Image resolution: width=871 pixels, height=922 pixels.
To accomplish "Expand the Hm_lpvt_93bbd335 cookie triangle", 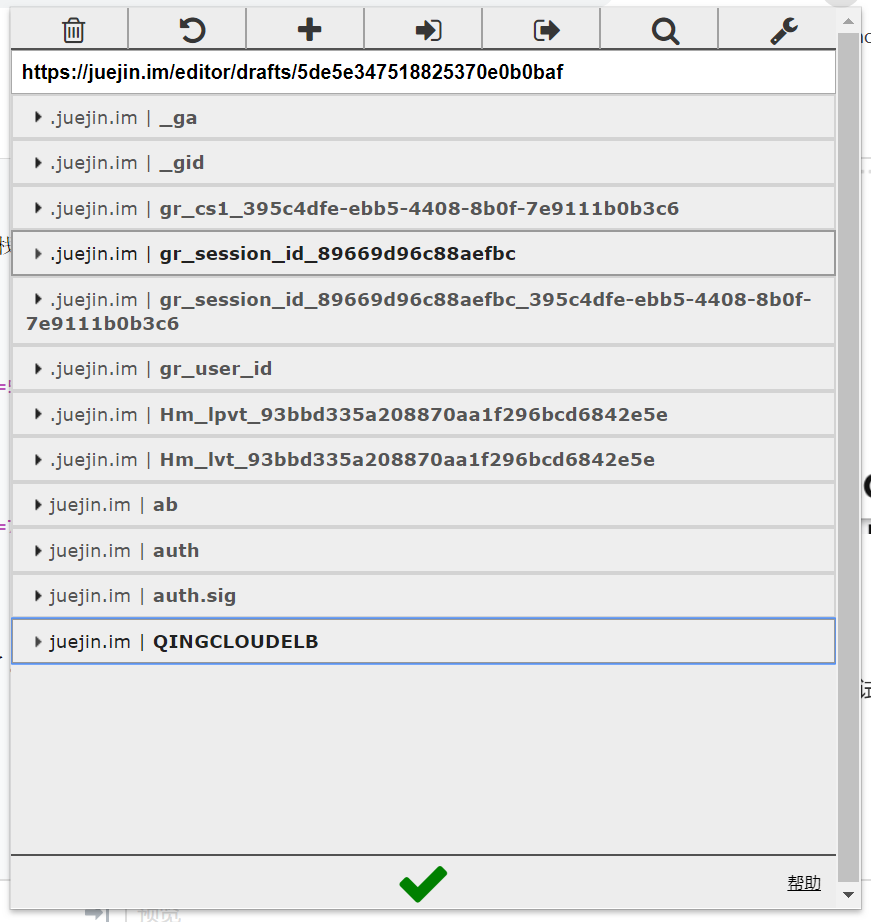I will pyautogui.click(x=38, y=414).
